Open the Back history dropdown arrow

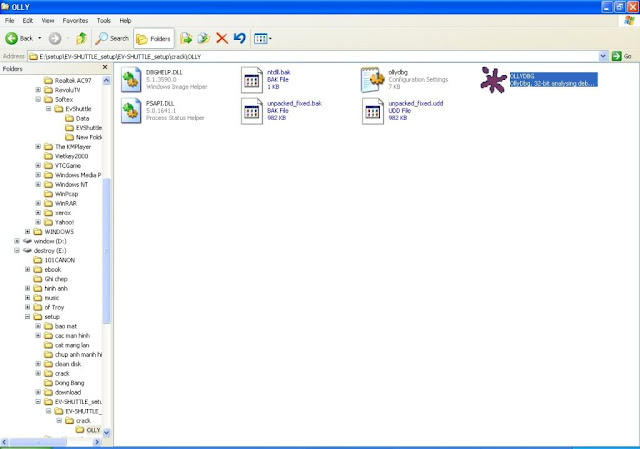(40, 38)
